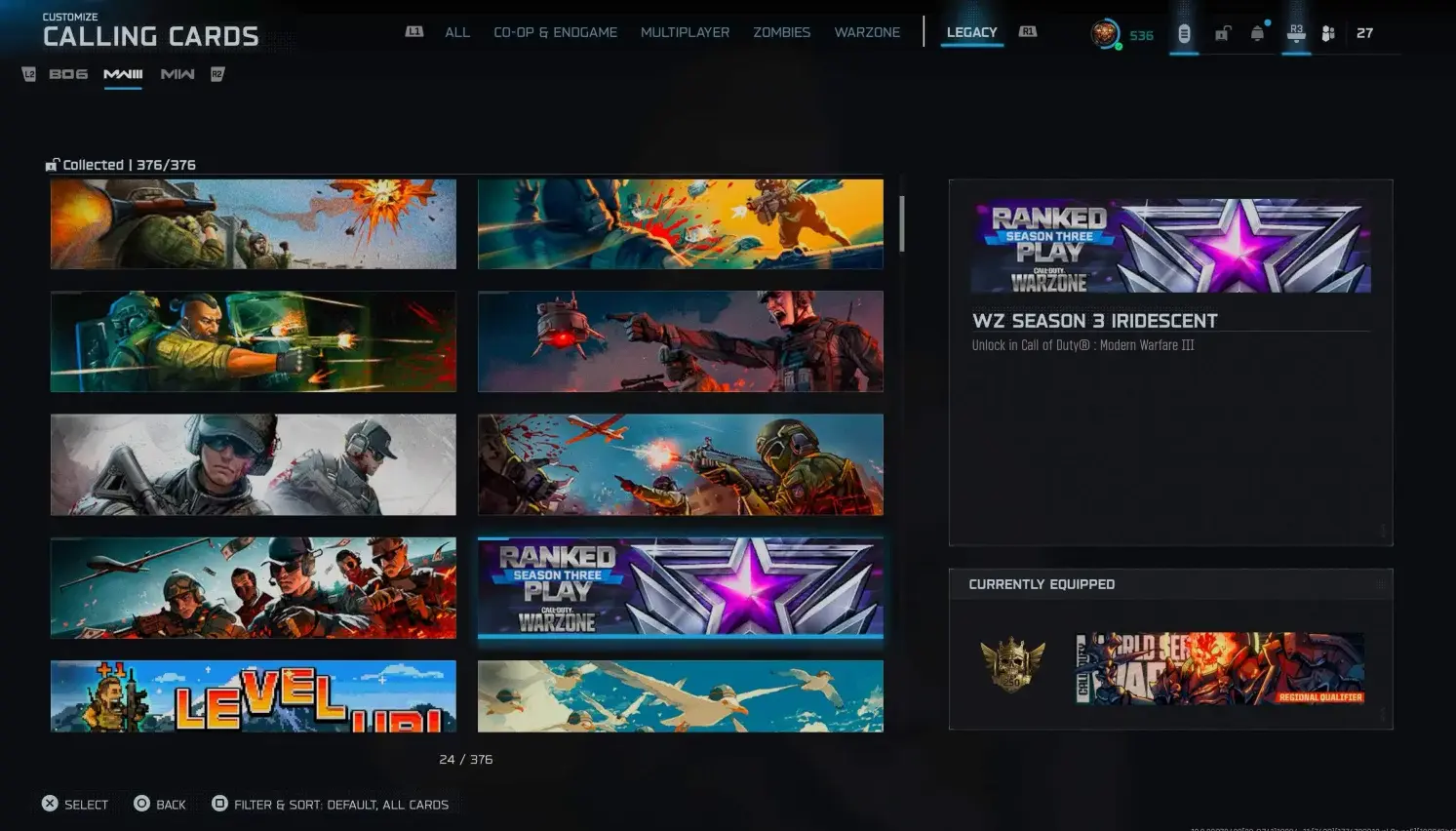Image resolution: width=1456 pixels, height=831 pixels.
Task: Click the padlock icon in top bar
Action: coord(1223,34)
